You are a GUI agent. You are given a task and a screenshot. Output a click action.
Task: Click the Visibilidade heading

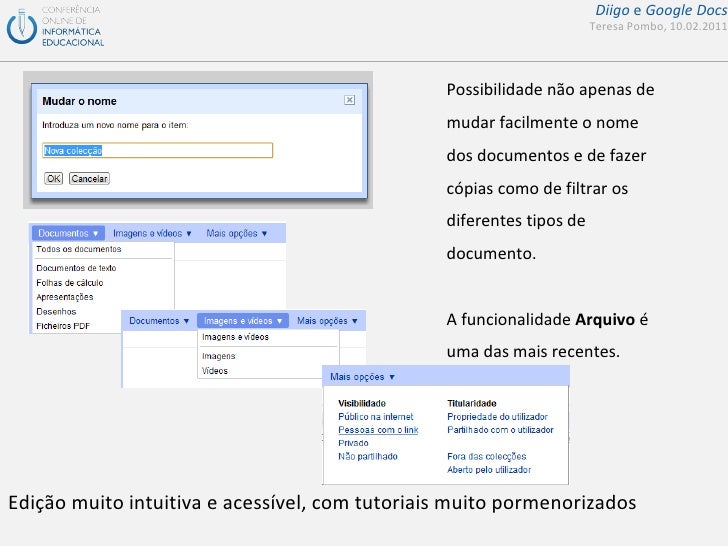(x=362, y=403)
